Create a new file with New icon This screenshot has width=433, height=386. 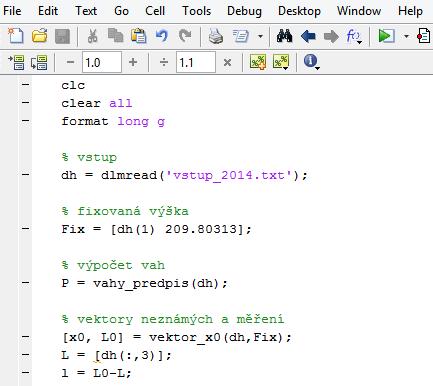15,36
